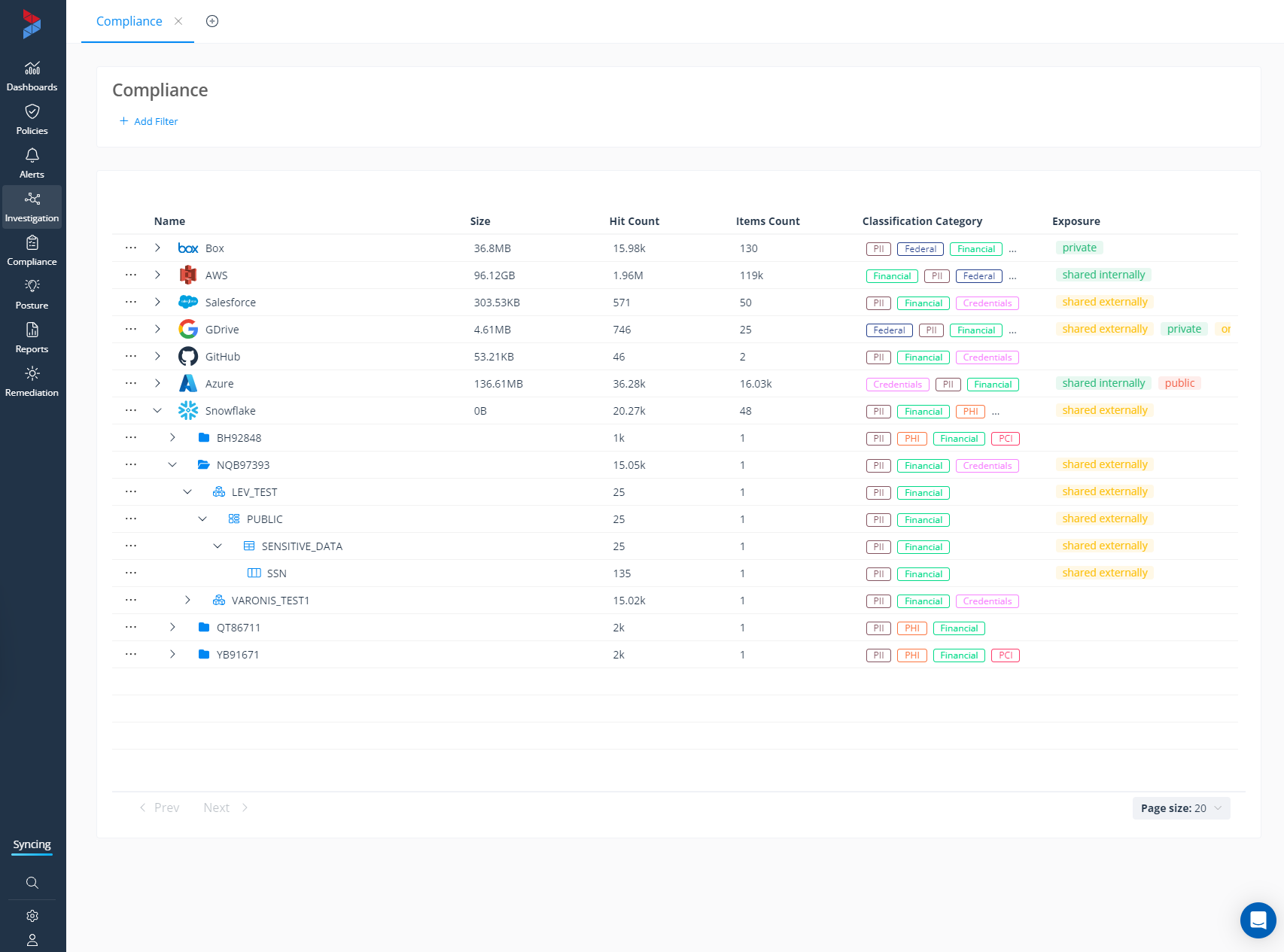
Task: Open the Page size dropdown
Action: pos(1180,808)
